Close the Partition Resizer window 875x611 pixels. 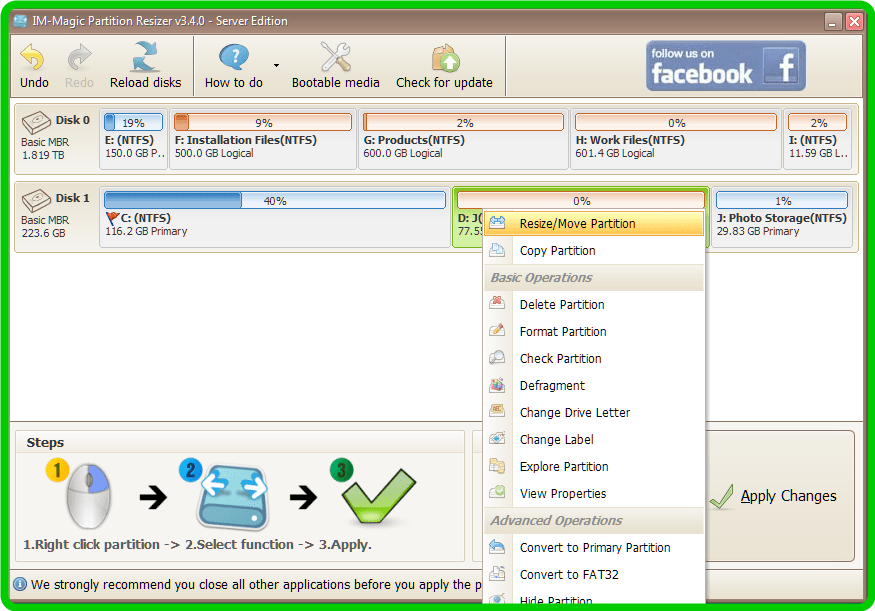click(x=854, y=21)
